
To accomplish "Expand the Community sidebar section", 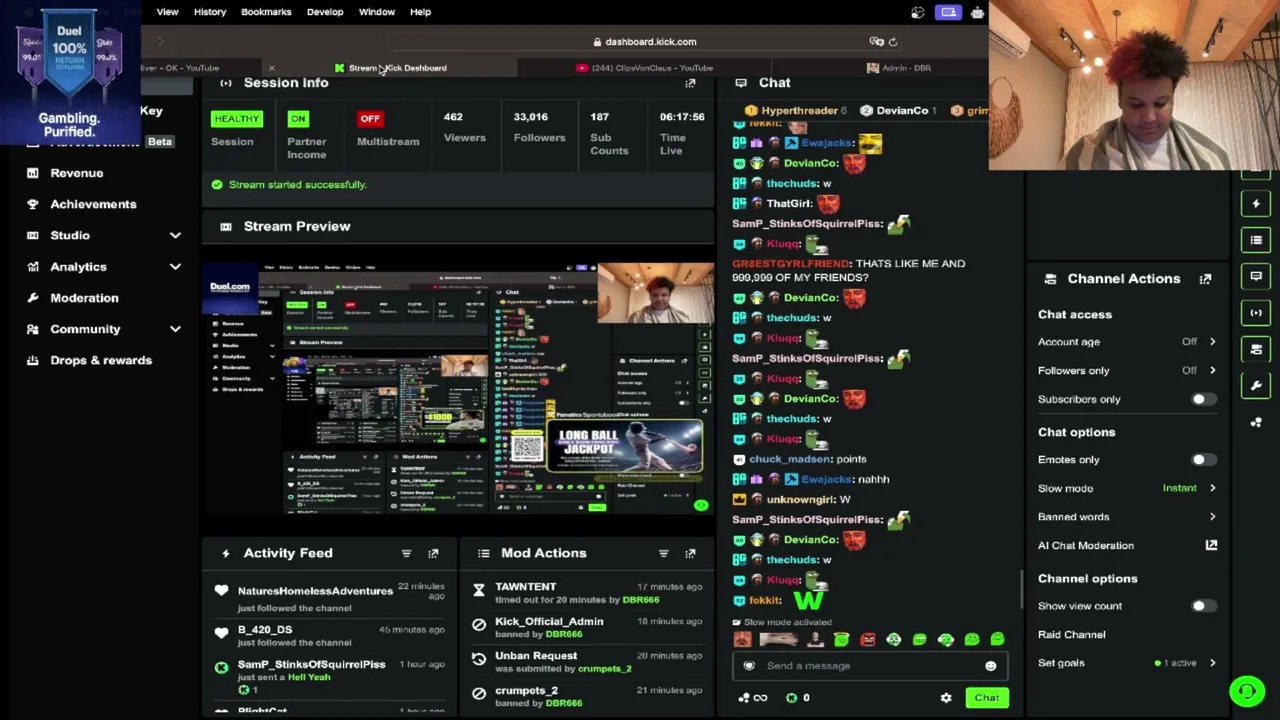I will click(x=175, y=329).
